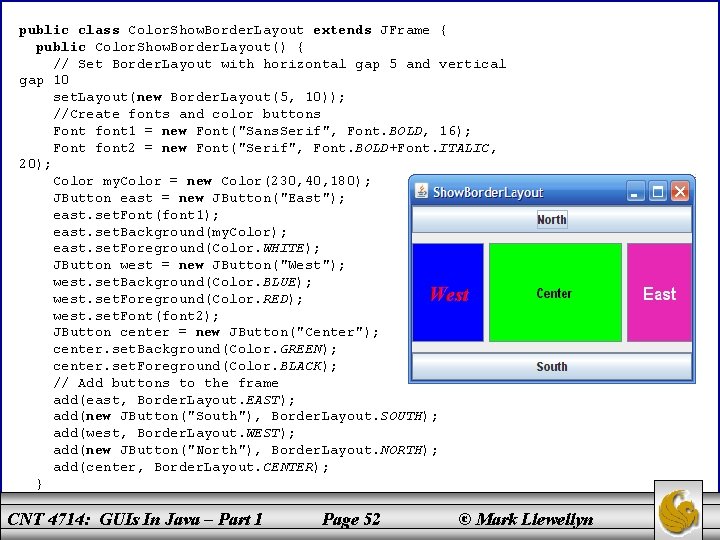Click the 'east.setForeground(Color.WHITE);' line
Screen dimensions: 720x540
coord(186,248)
